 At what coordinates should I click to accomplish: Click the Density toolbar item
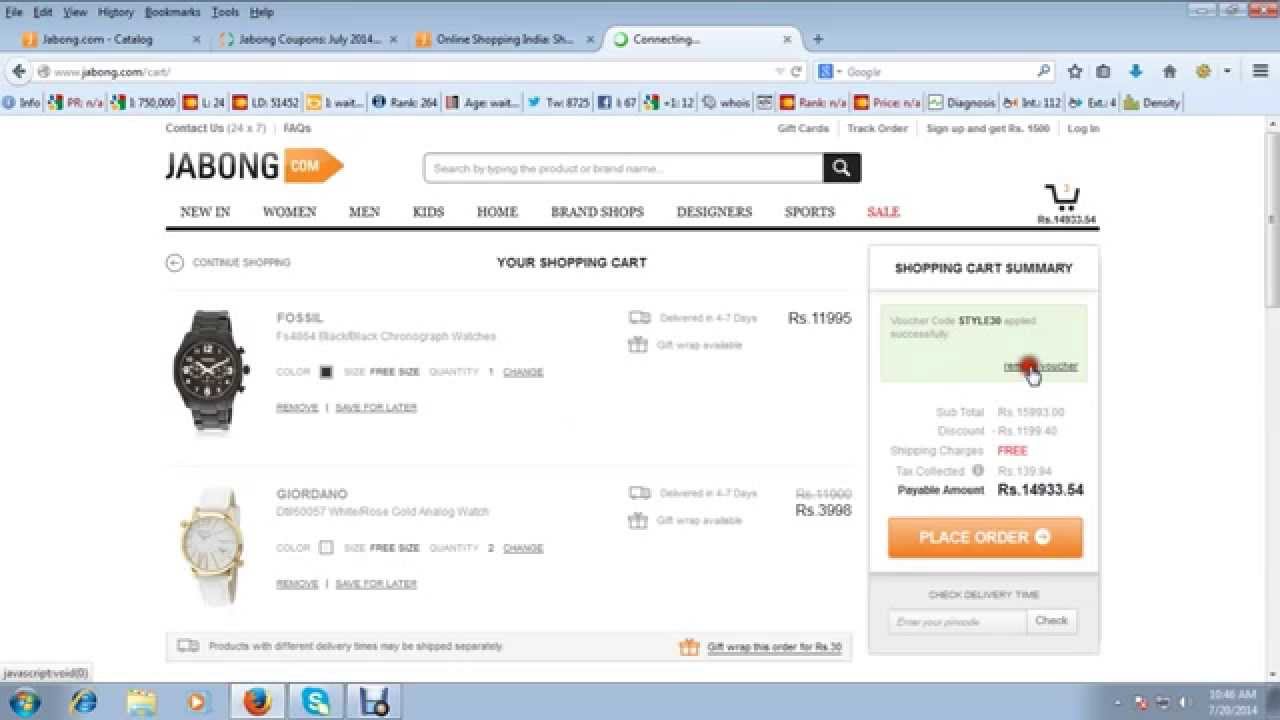(1152, 102)
